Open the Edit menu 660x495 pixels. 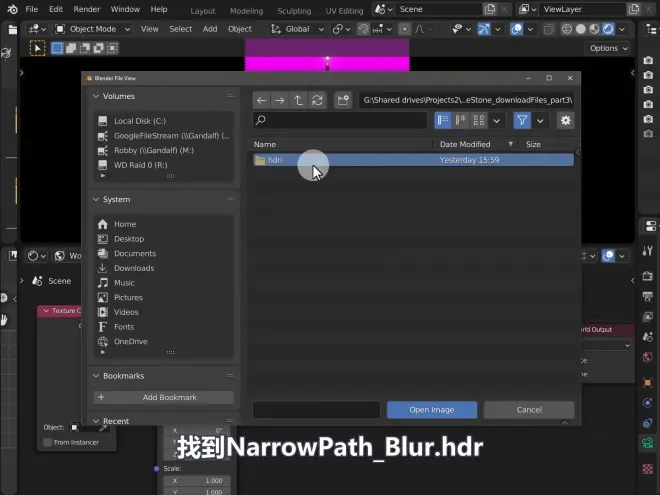pyautogui.click(x=56, y=9)
